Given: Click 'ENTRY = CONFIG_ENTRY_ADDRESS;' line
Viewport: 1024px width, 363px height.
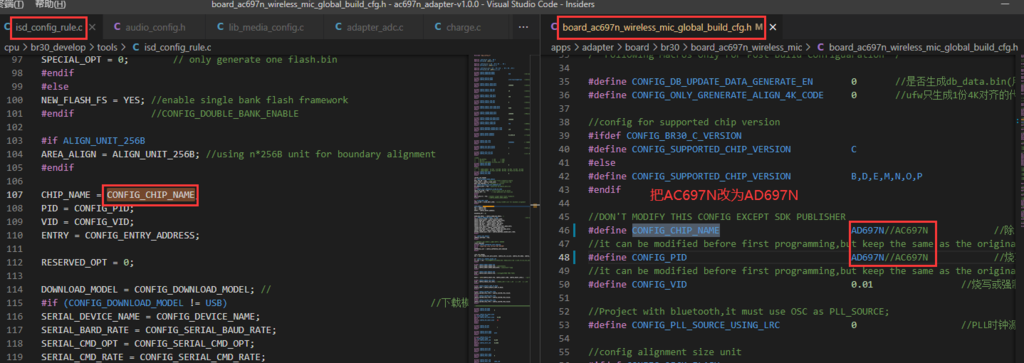Looking at the screenshot, I should (120, 235).
